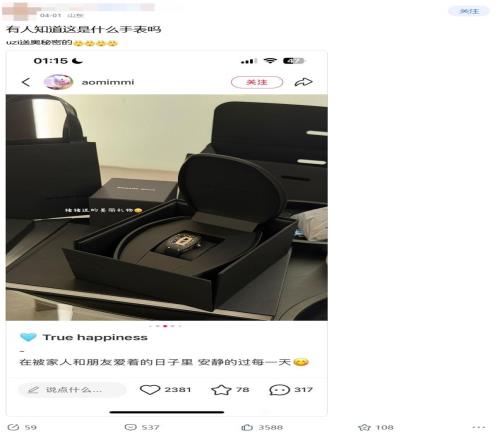Like the post with thumbs-up 3588
Image resolution: width=500 pixels, height=440 pixels.
click(262, 427)
